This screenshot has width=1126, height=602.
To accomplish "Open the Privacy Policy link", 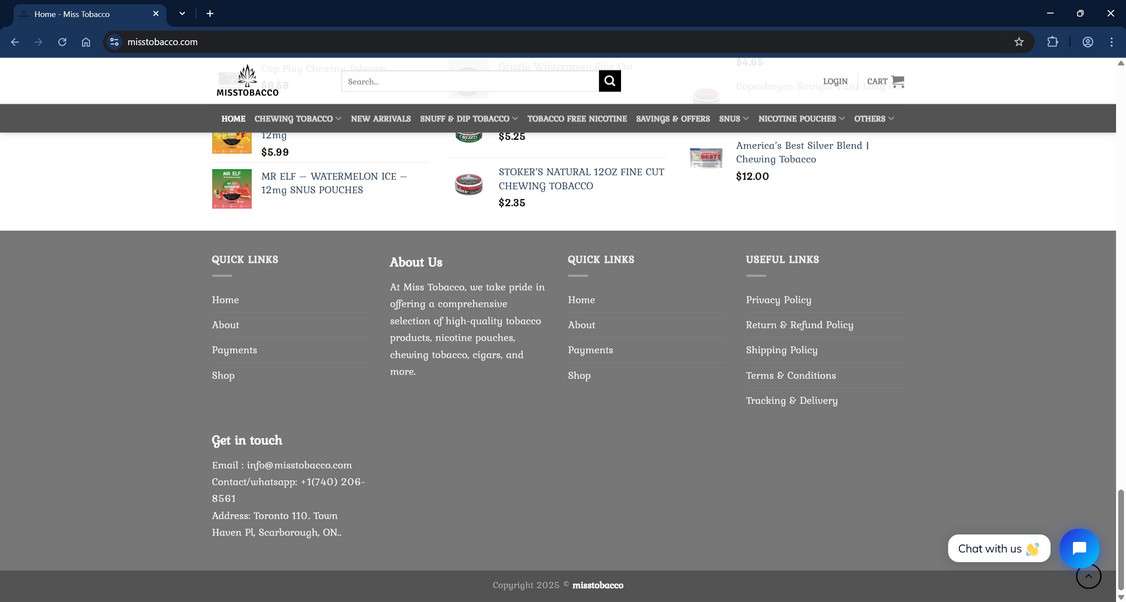I will click(x=778, y=300).
